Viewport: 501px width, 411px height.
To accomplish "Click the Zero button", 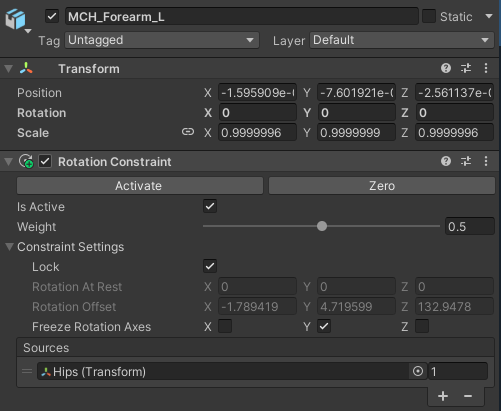I will pos(382,186).
